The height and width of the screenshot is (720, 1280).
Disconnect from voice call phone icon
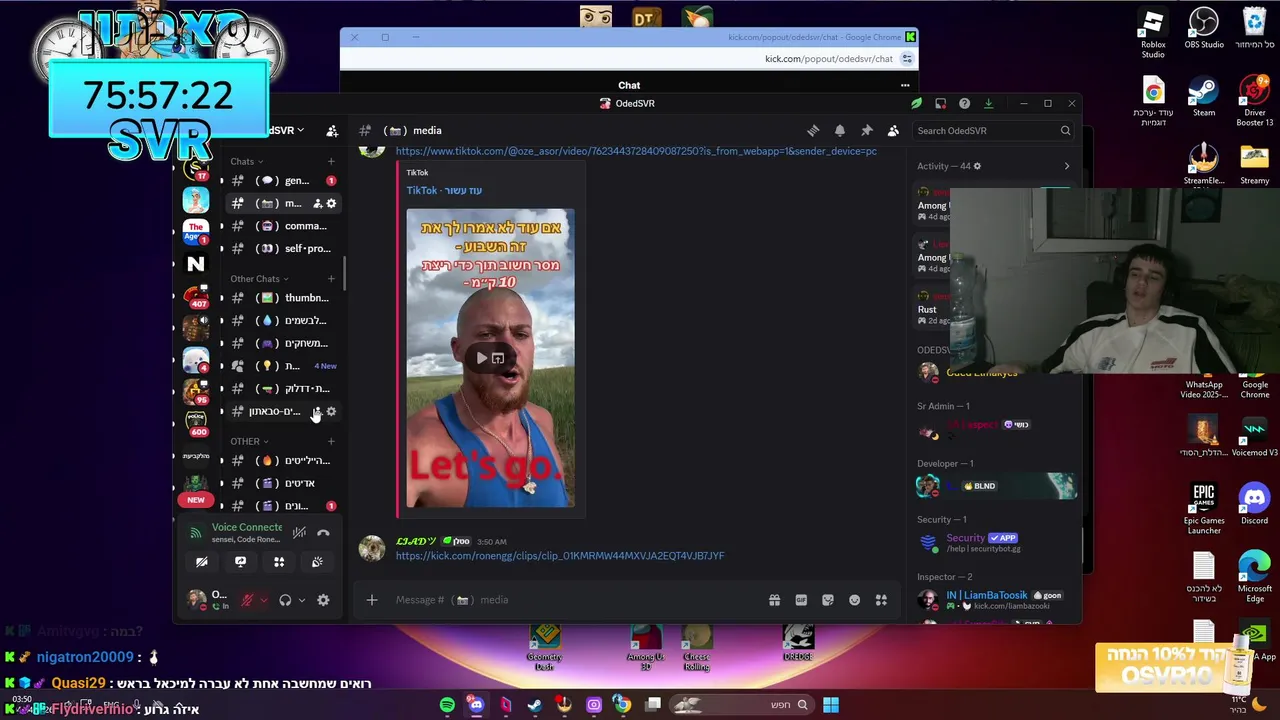pos(323,533)
